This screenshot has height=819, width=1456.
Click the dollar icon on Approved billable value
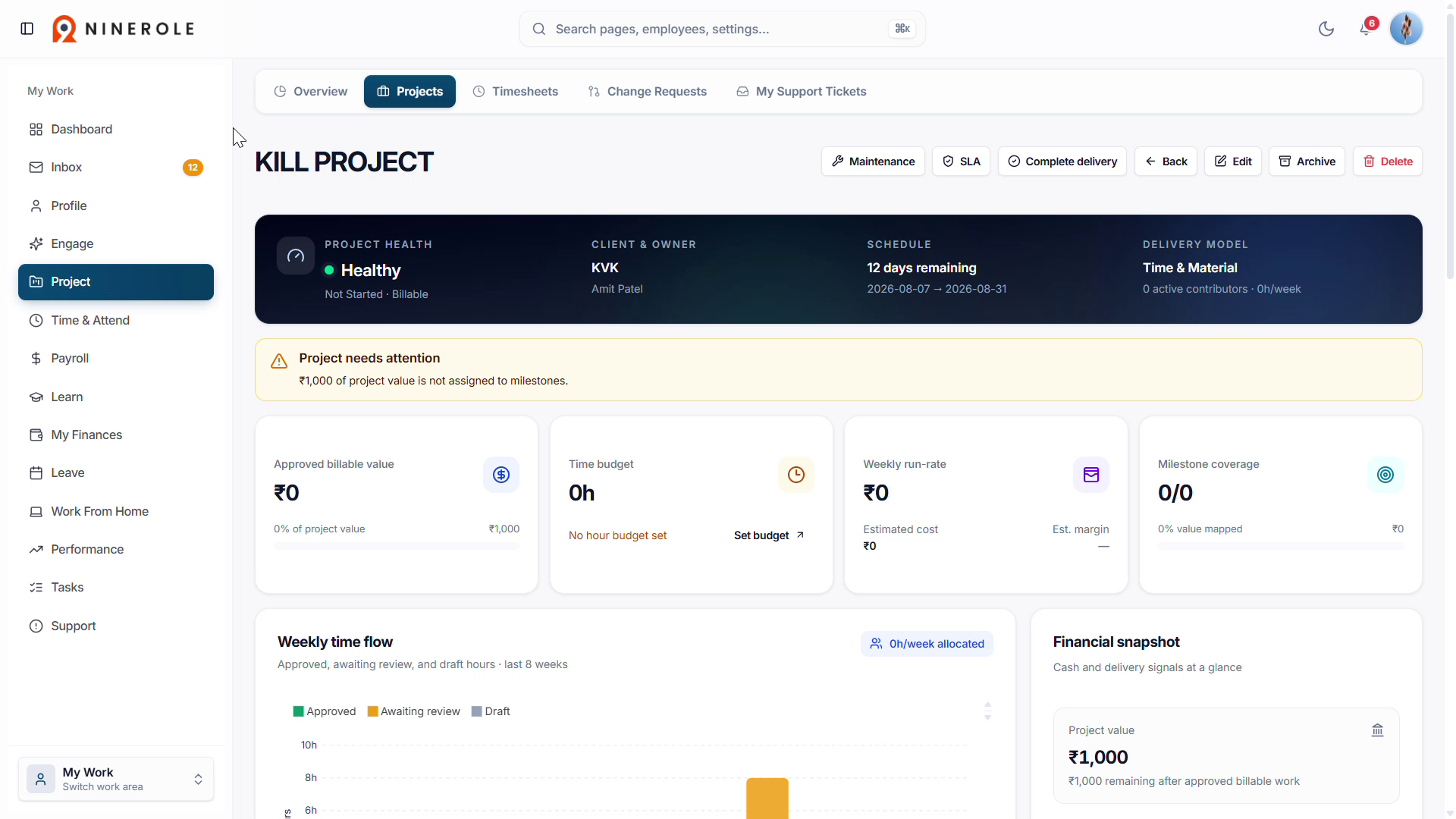501,475
